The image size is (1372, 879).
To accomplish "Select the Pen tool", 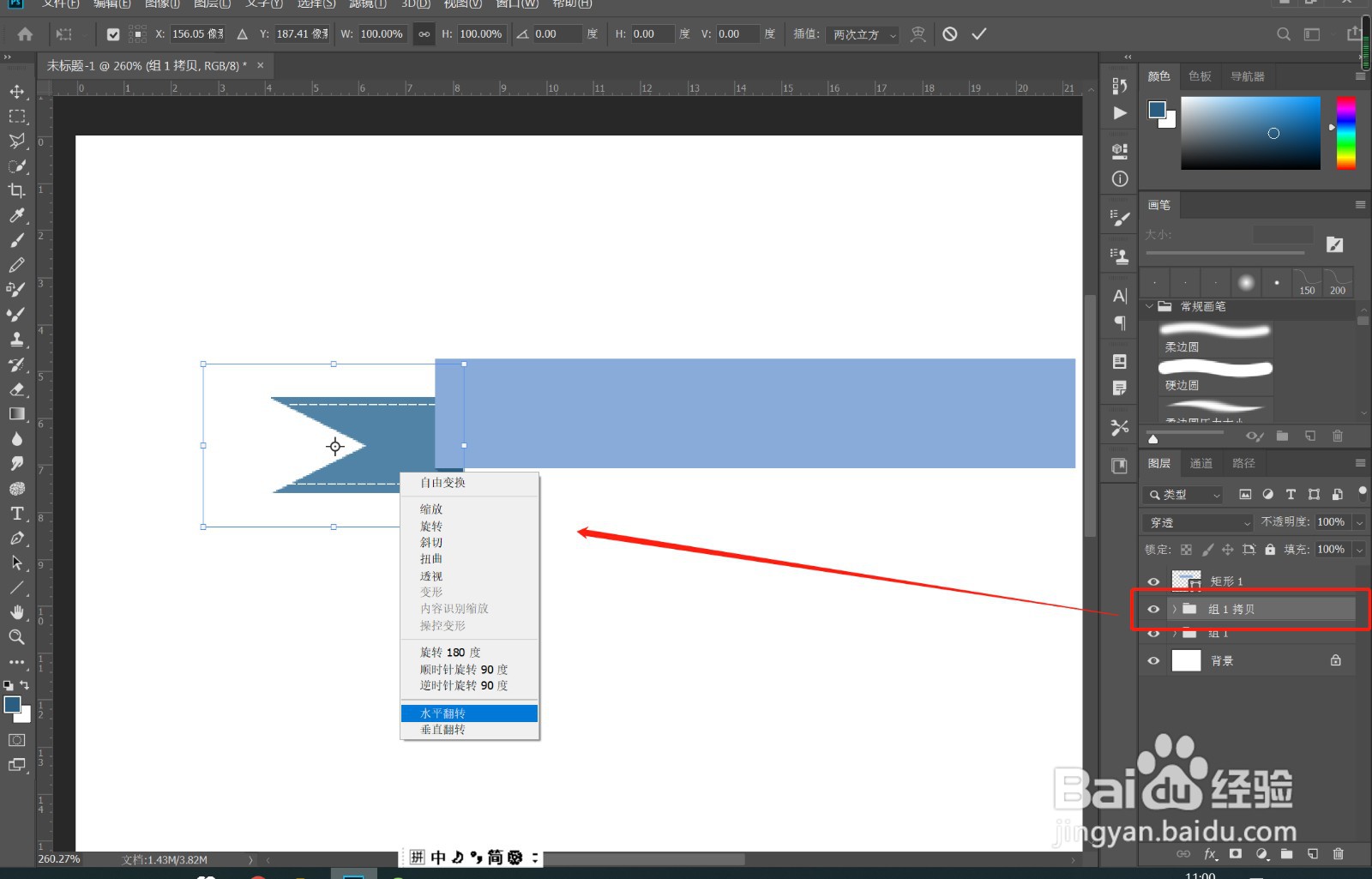I will tap(16, 538).
